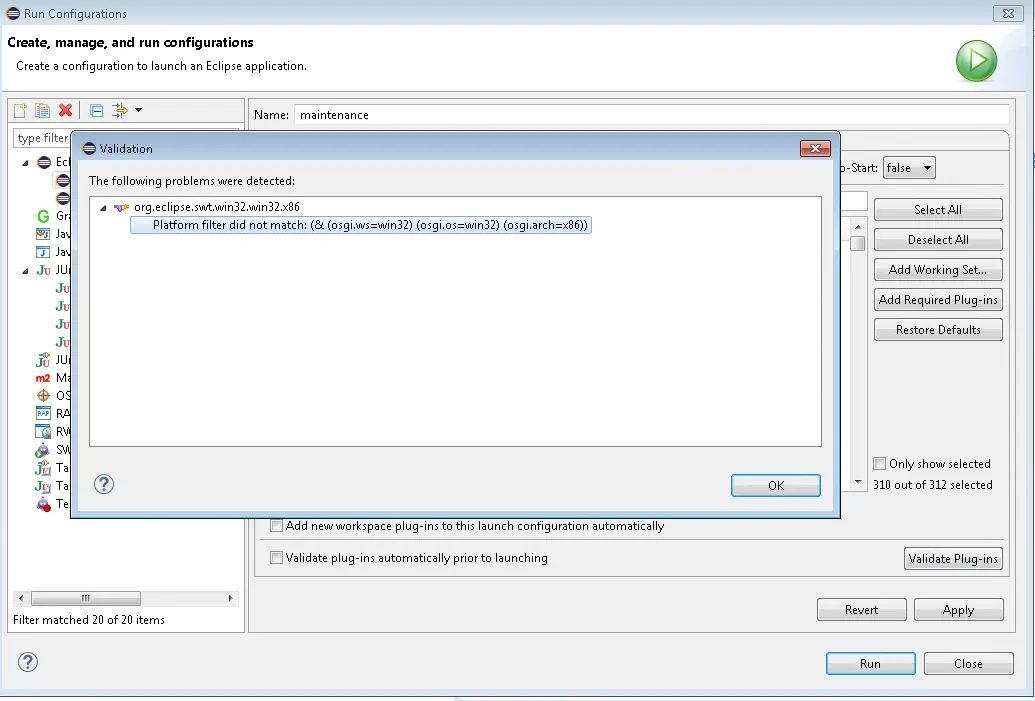Select the RWT Application globe-window icon
The width and height of the screenshot is (1035, 701).
43,432
